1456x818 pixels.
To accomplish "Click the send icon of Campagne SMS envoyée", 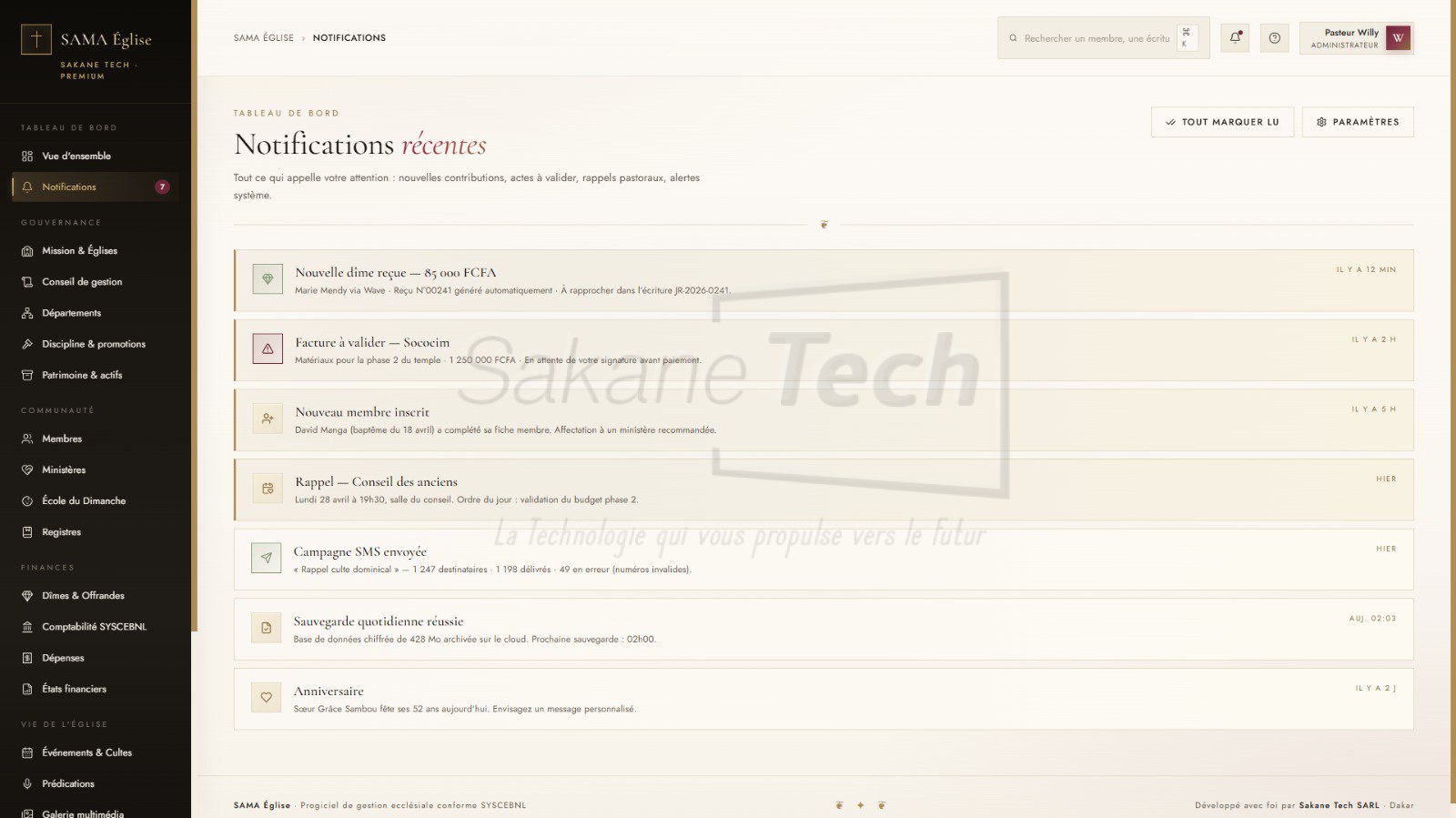I will [266, 558].
